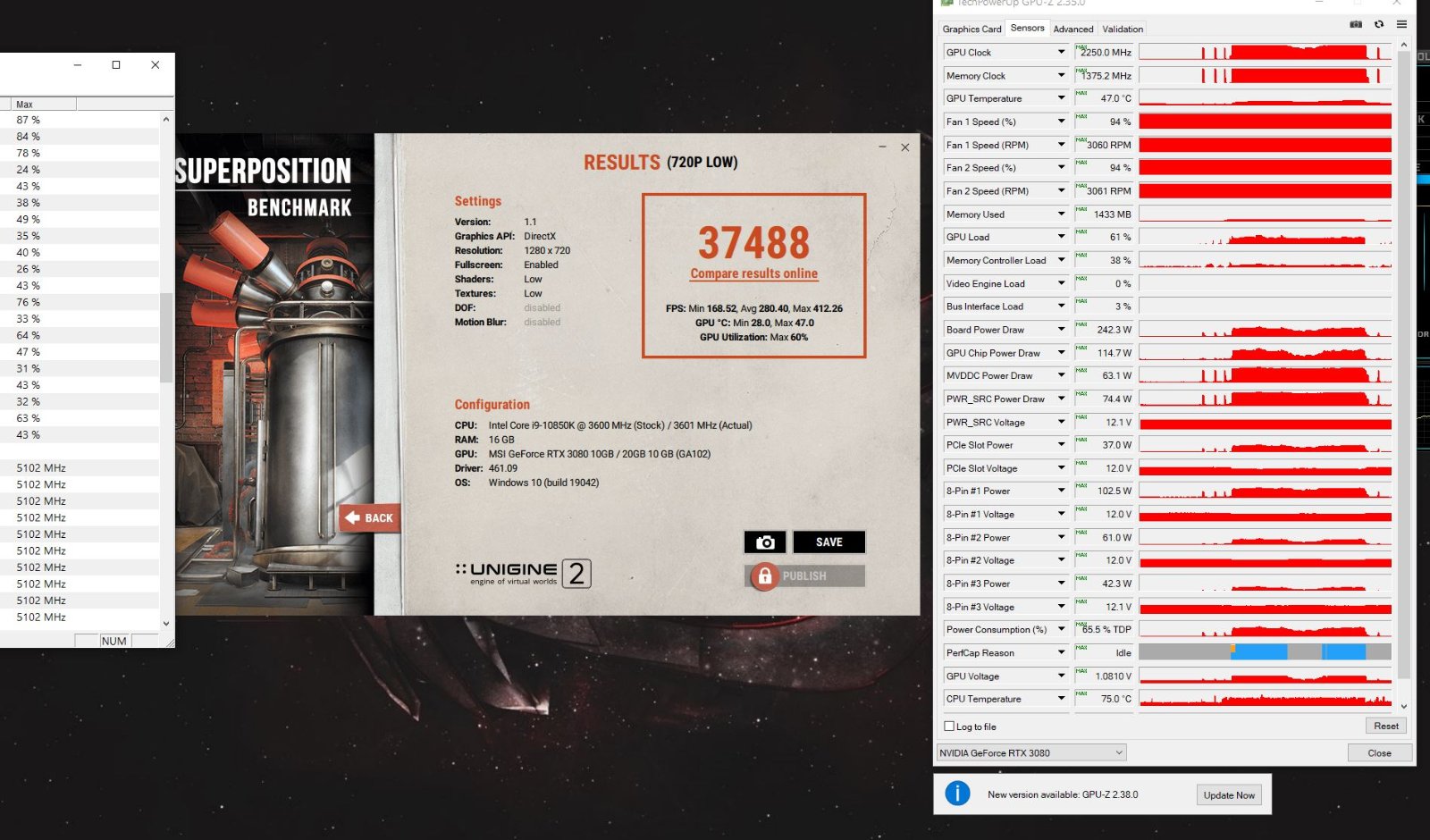Click the GPU-Z refresh icon

pyautogui.click(x=1379, y=24)
